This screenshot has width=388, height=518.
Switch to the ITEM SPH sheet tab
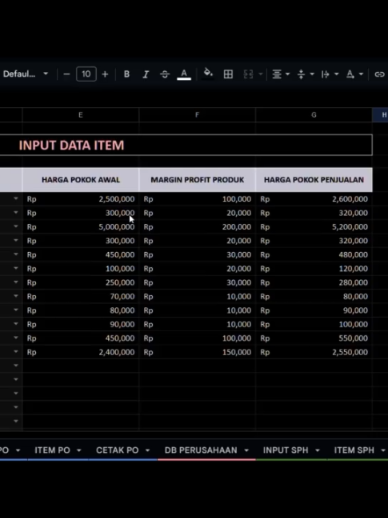(354, 450)
